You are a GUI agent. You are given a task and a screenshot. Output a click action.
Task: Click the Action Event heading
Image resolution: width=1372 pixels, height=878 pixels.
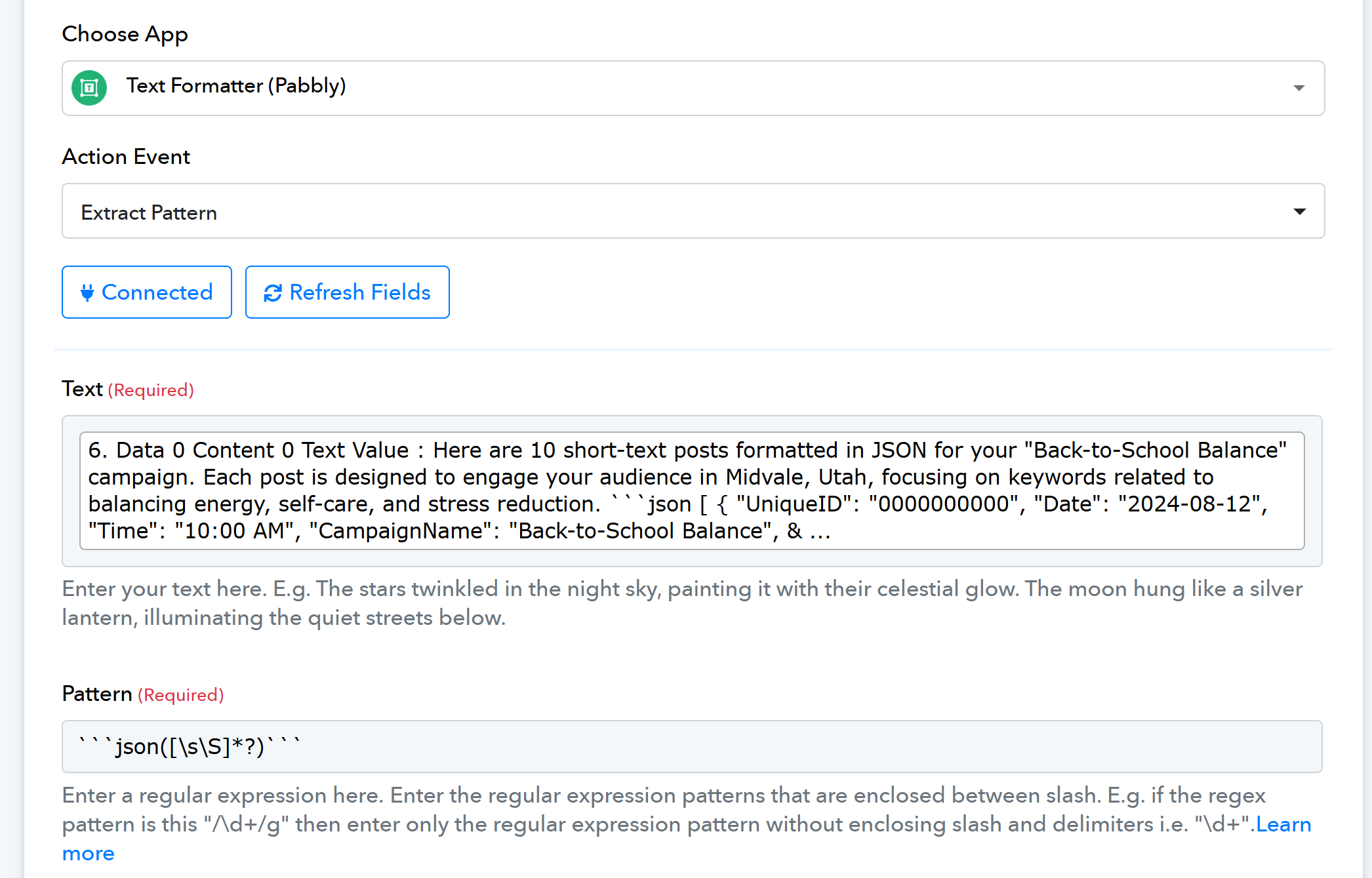click(126, 157)
